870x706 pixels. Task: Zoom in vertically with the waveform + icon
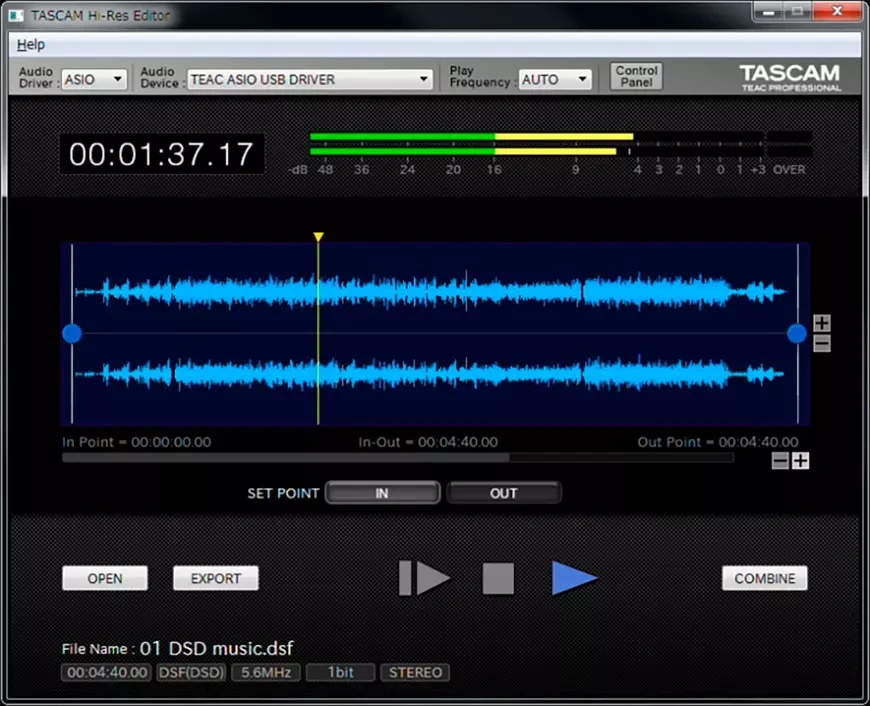coord(820,323)
